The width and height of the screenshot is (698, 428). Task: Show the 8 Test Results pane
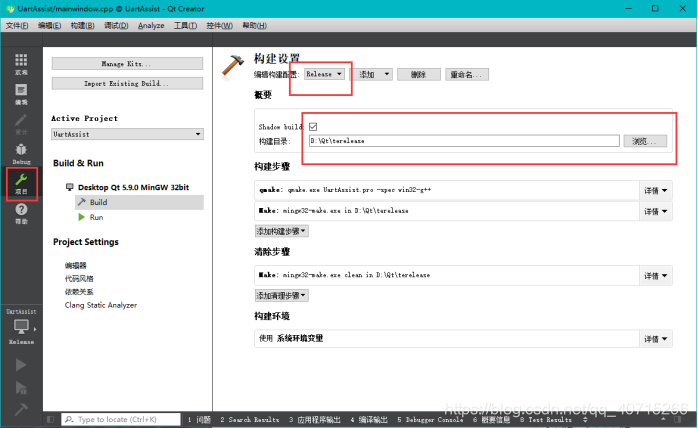point(546,420)
